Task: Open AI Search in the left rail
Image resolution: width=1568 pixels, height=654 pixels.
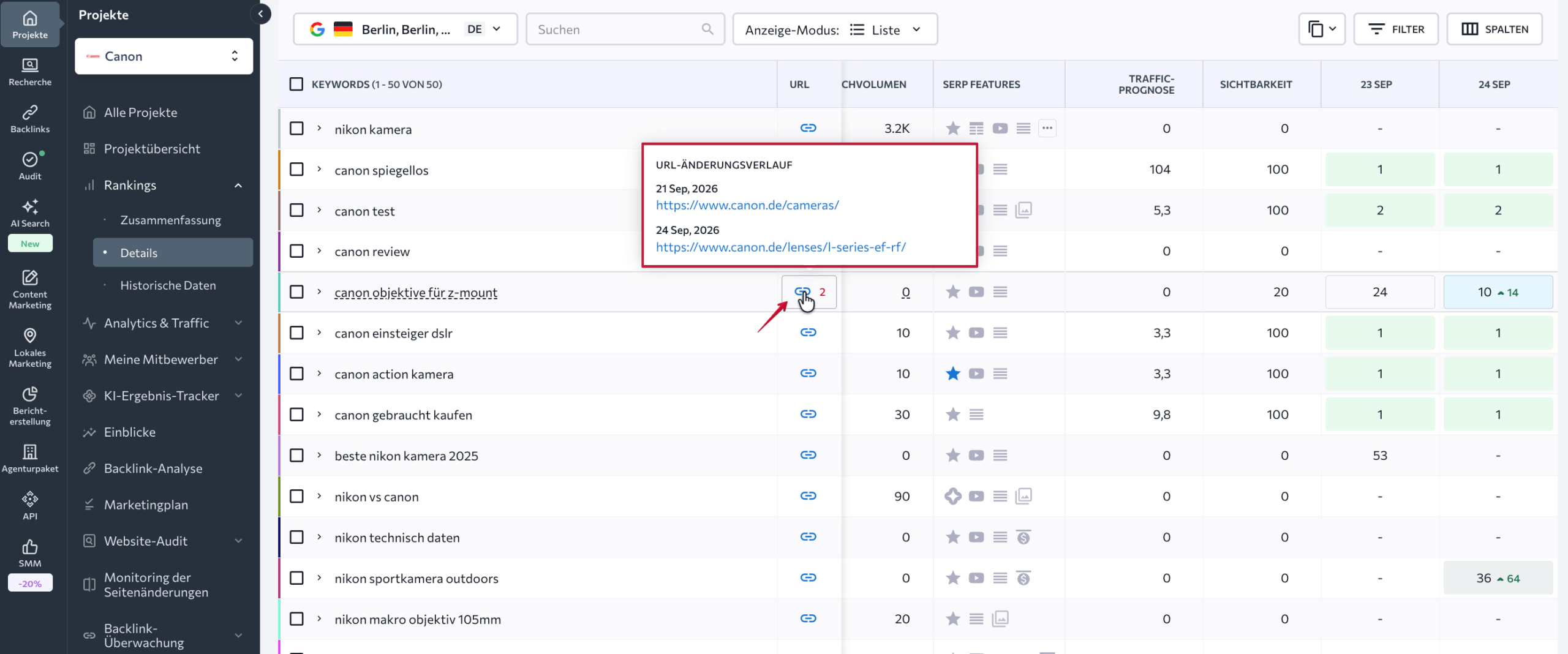Action: pyautogui.click(x=30, y=213)
